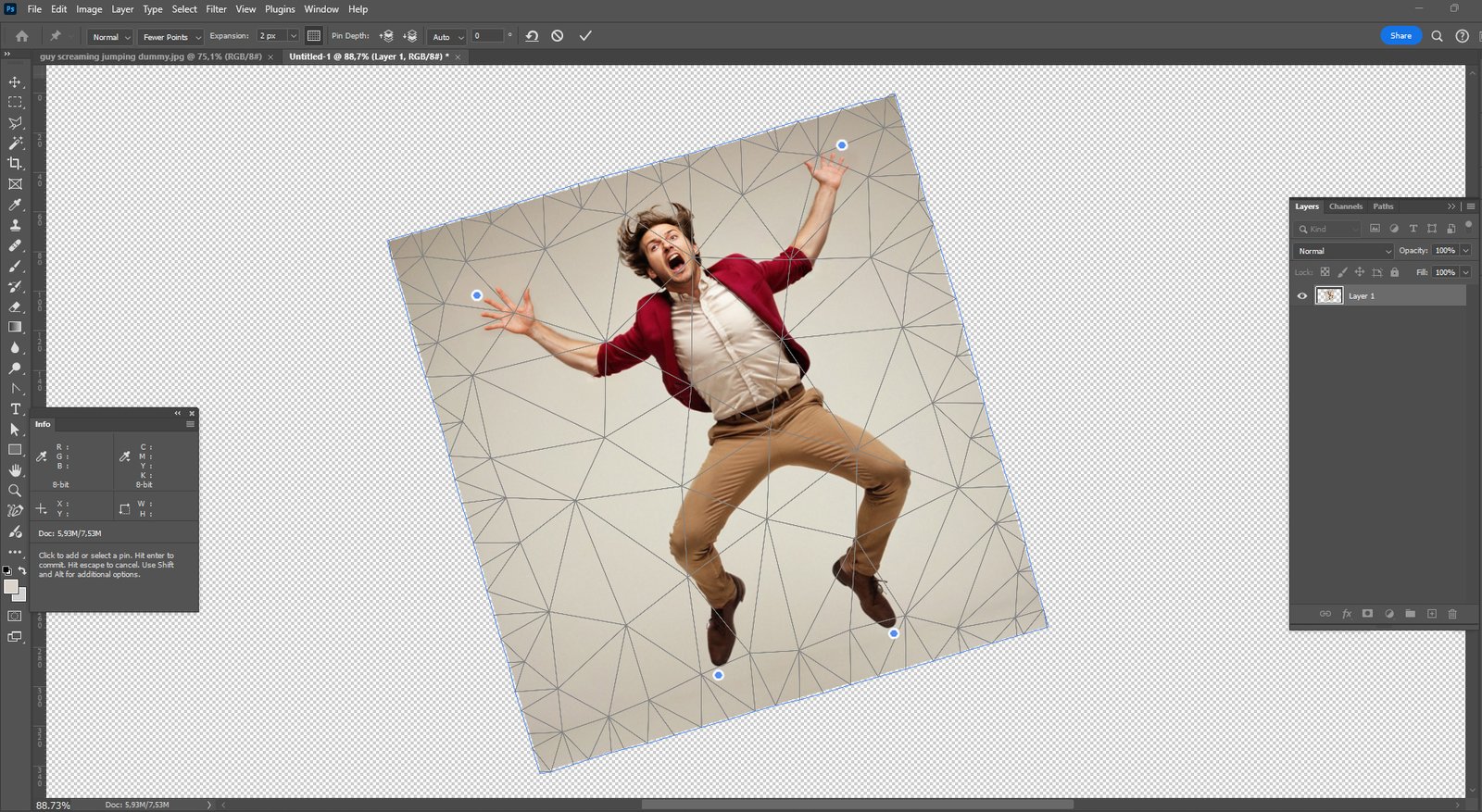The height and width of the screenshot is (812, 1482).
Task: Click the foreground color swatch
Action: click(x=10, y=587)
